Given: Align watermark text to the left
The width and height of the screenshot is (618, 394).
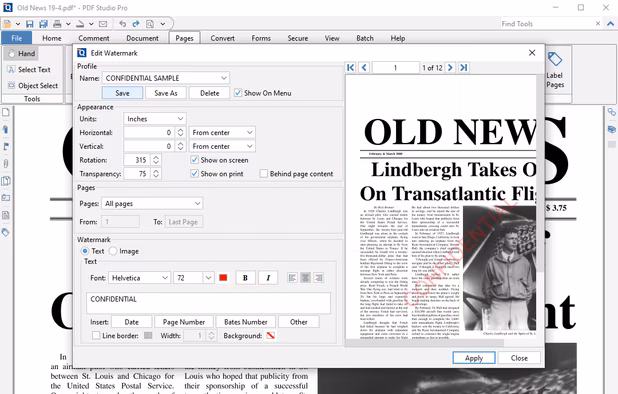Looking at the screenshot, I should point(292,278).
